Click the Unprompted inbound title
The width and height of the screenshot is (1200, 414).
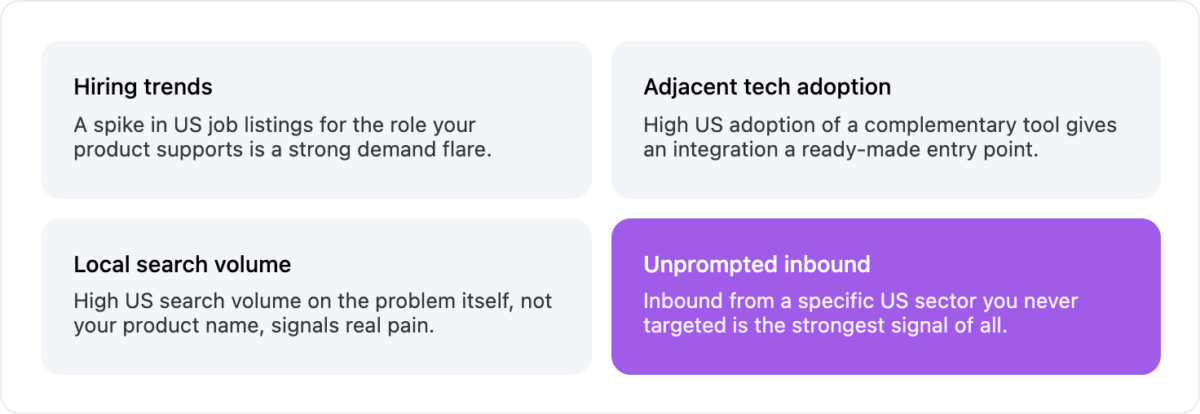[x=757, y=265]
